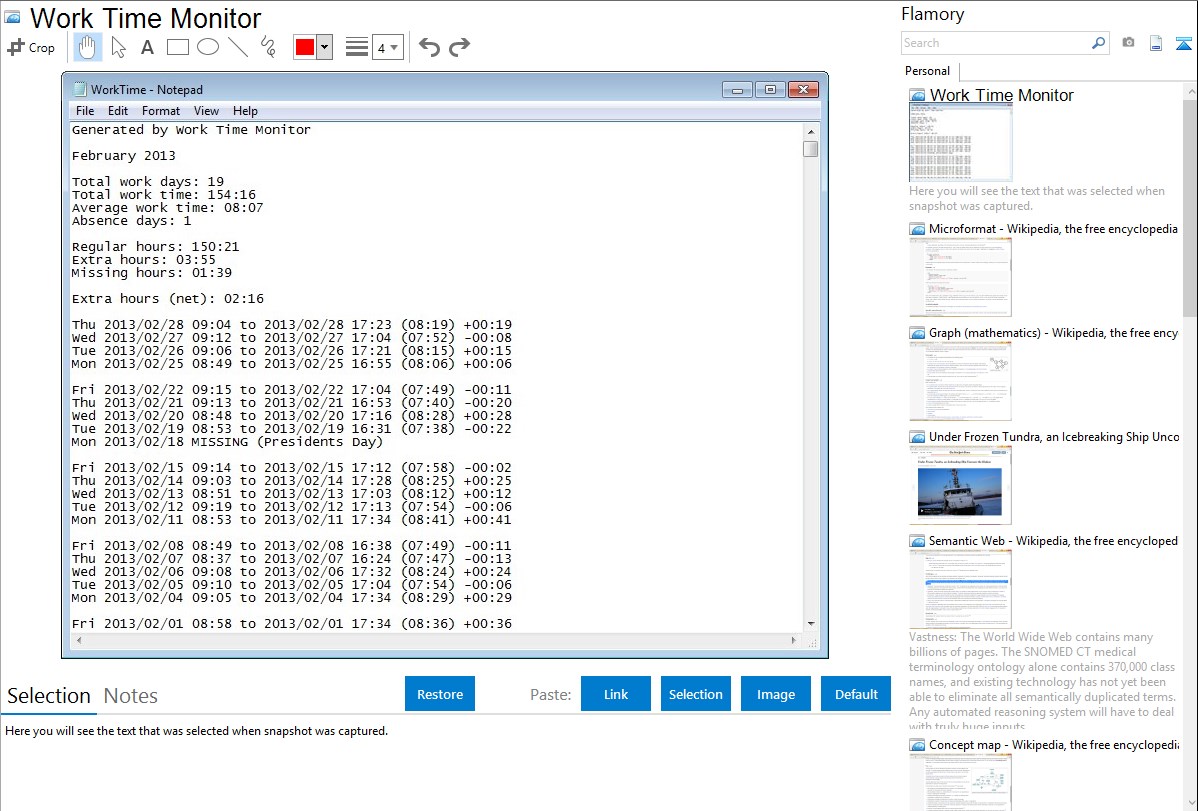Activate the hand pan tool

pyautogui.click(x=88, y=47)
